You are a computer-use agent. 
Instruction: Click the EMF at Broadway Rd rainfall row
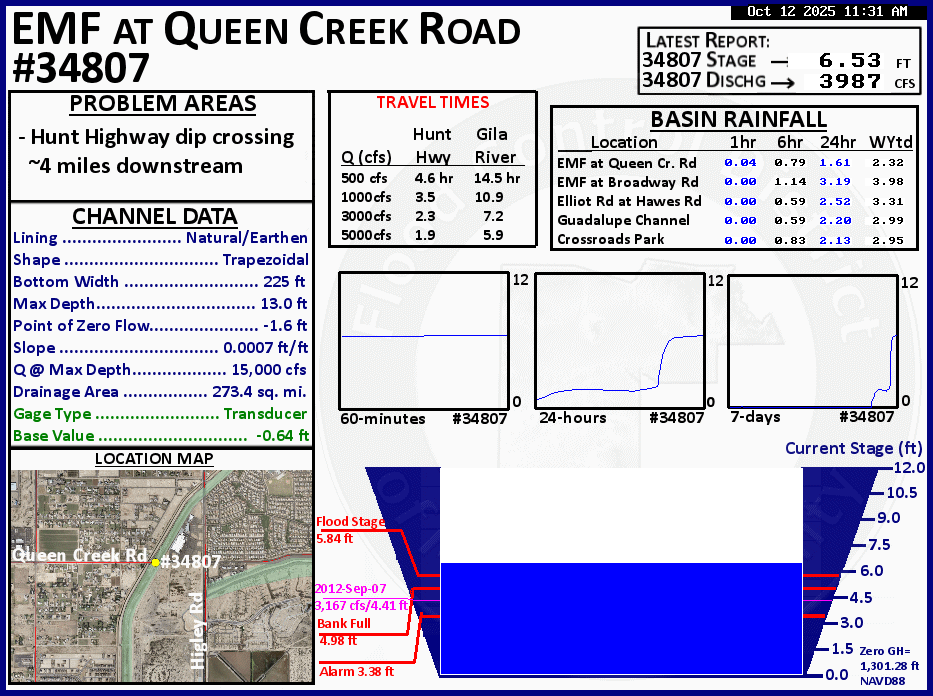628,181
